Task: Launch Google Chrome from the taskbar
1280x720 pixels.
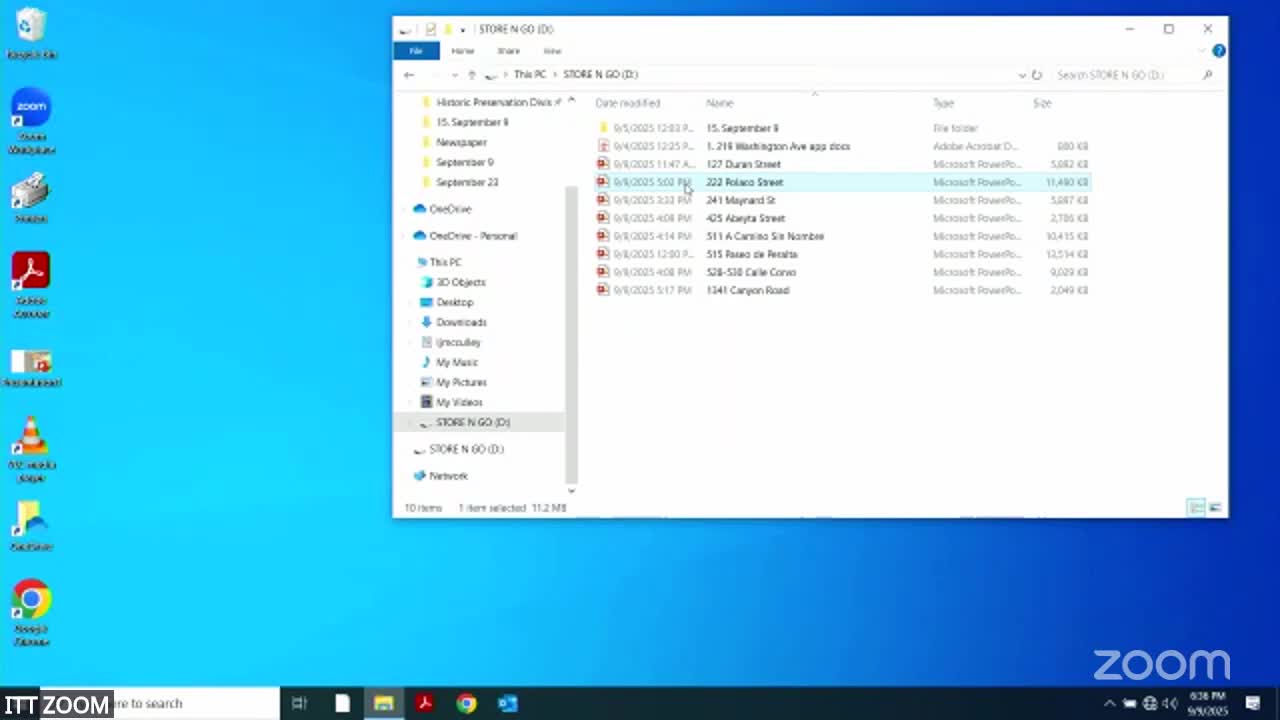Action: (466, 703)
